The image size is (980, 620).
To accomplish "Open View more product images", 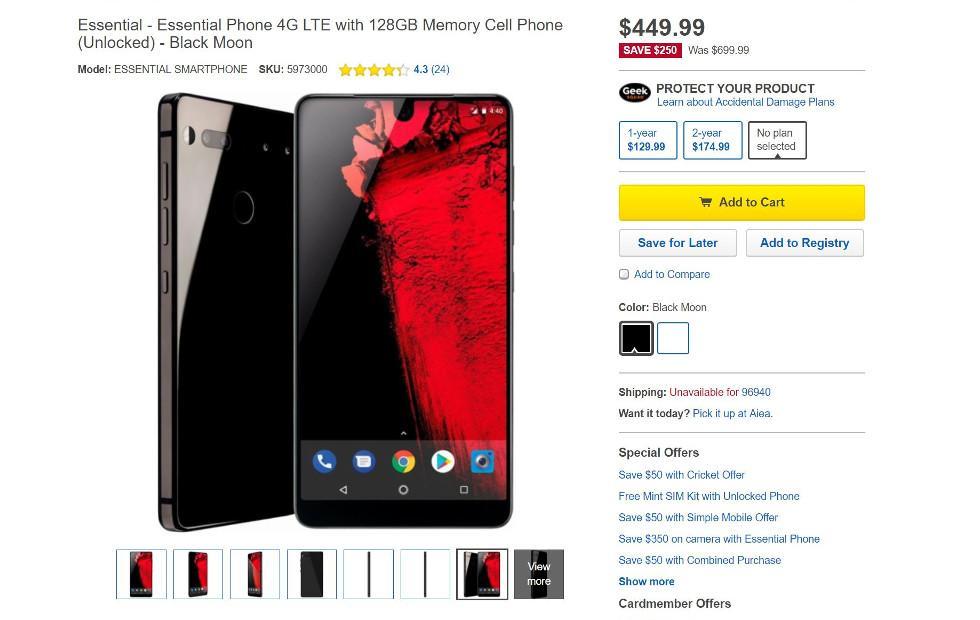I will point(539,574).
